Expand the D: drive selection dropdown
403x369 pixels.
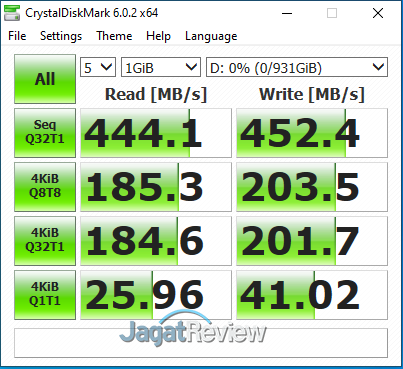[x=297, y=67]
